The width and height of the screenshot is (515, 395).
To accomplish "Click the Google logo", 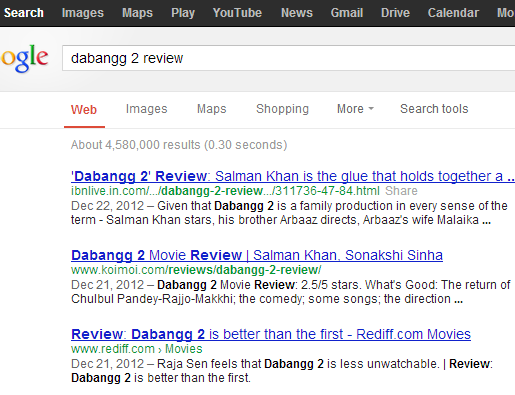I will coord(25,58).
